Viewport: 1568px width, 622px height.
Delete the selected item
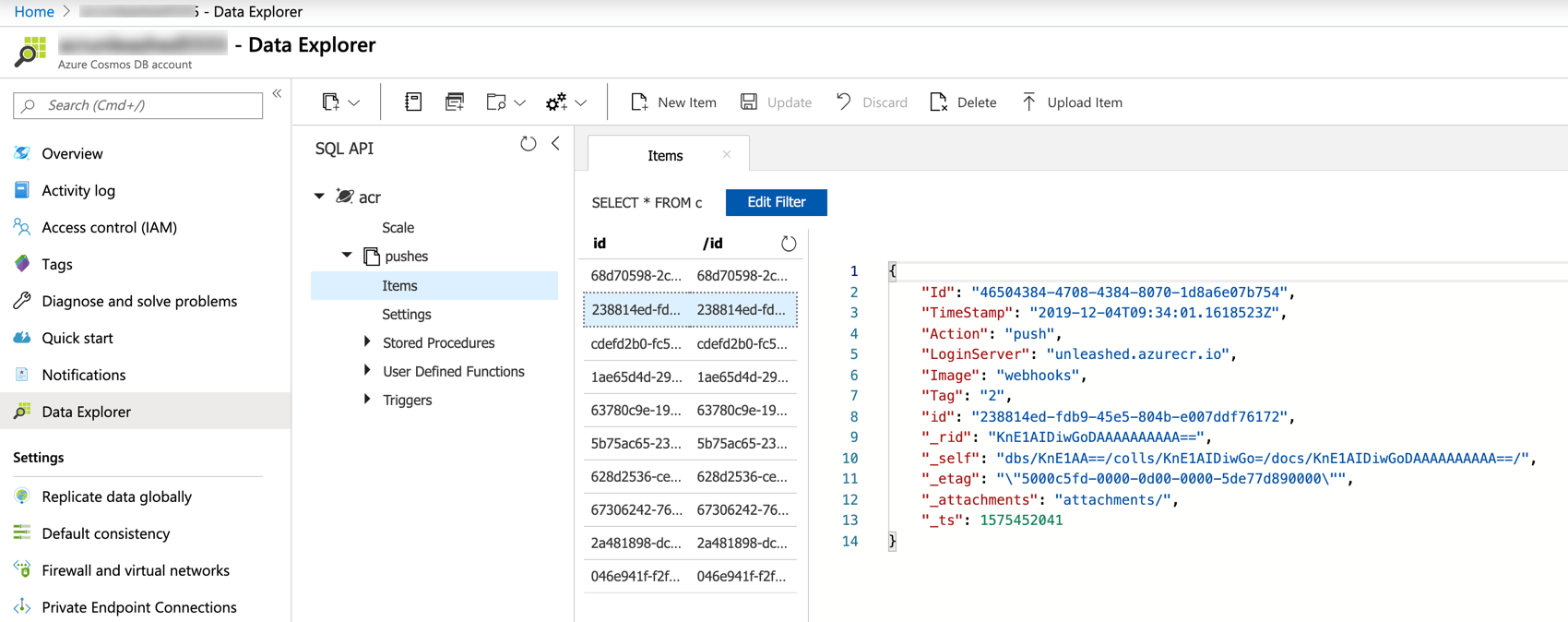[963, 102]
